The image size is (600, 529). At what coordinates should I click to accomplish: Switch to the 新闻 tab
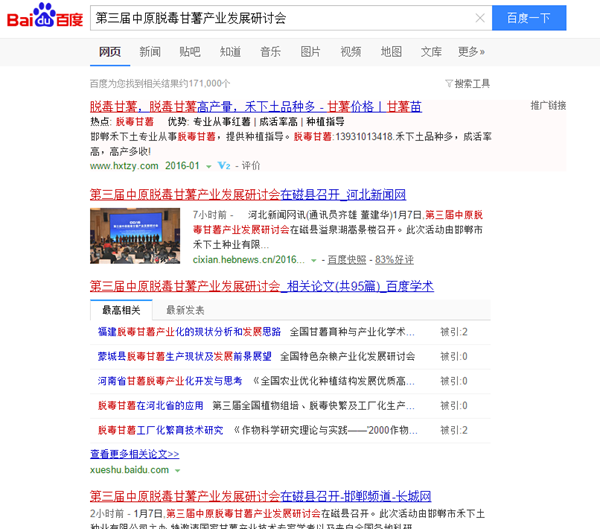coord(150,52)
